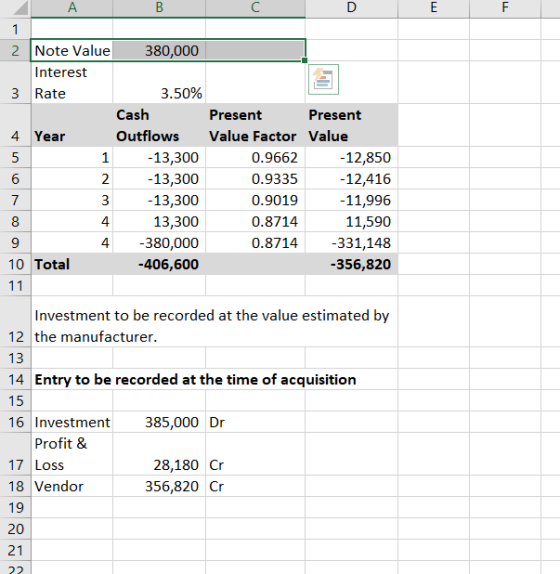
Task: Select row 20 header
Action: (x=15, y=529)
